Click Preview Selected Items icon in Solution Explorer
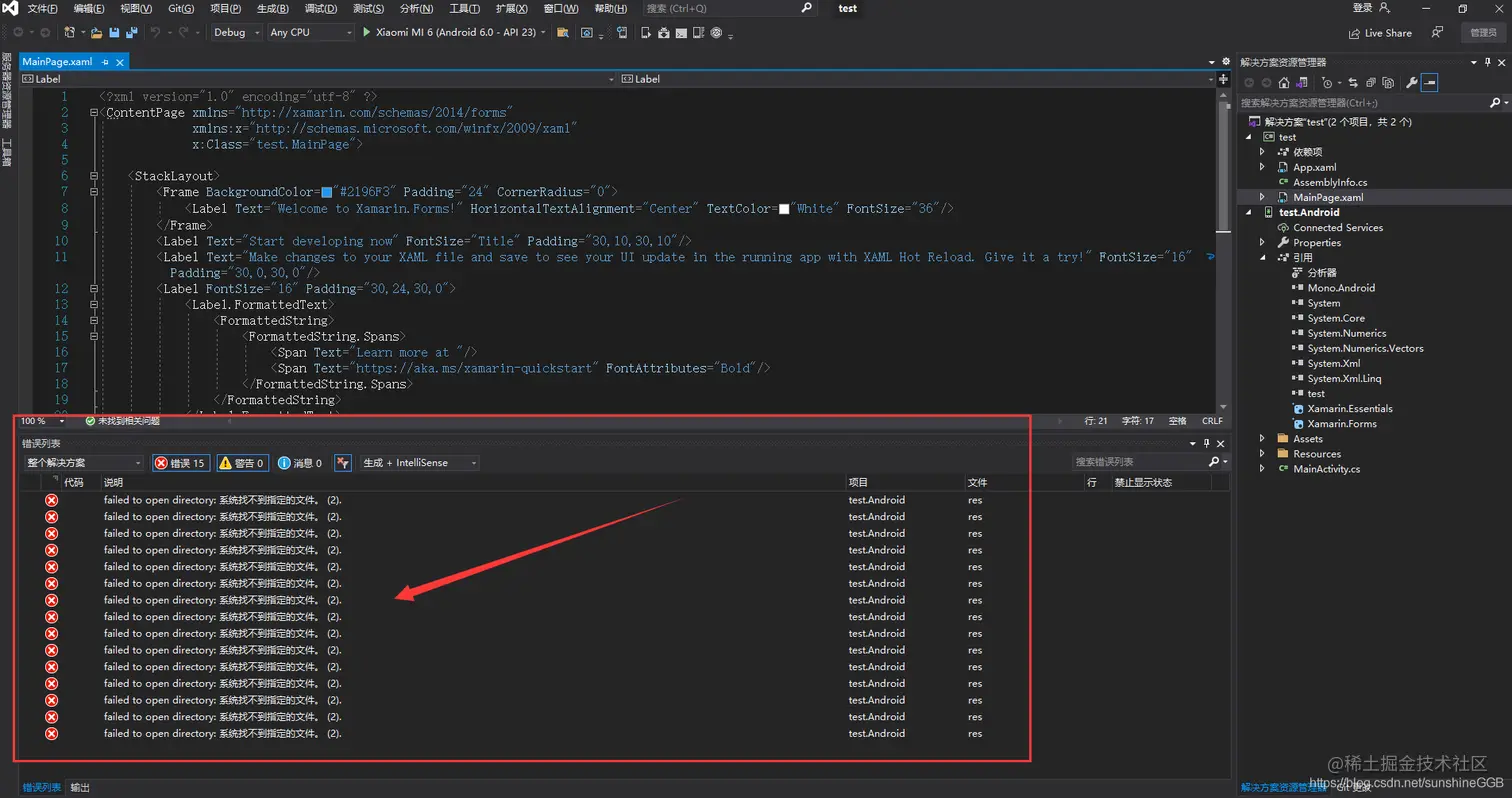The image size is (1512, 798). click(1429, 83)
